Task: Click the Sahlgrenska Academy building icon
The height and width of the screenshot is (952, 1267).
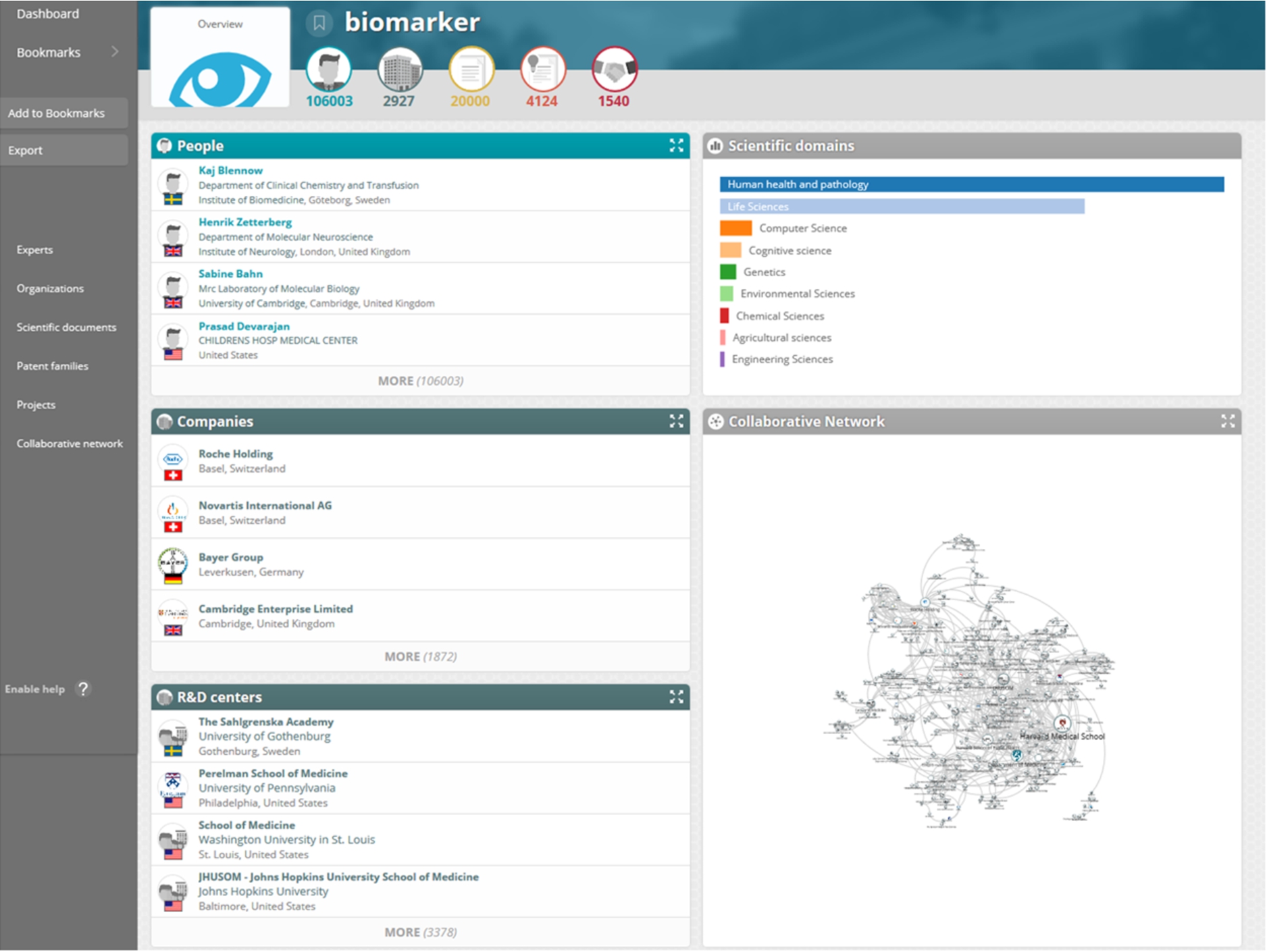Action: click(x=173, y=737)
